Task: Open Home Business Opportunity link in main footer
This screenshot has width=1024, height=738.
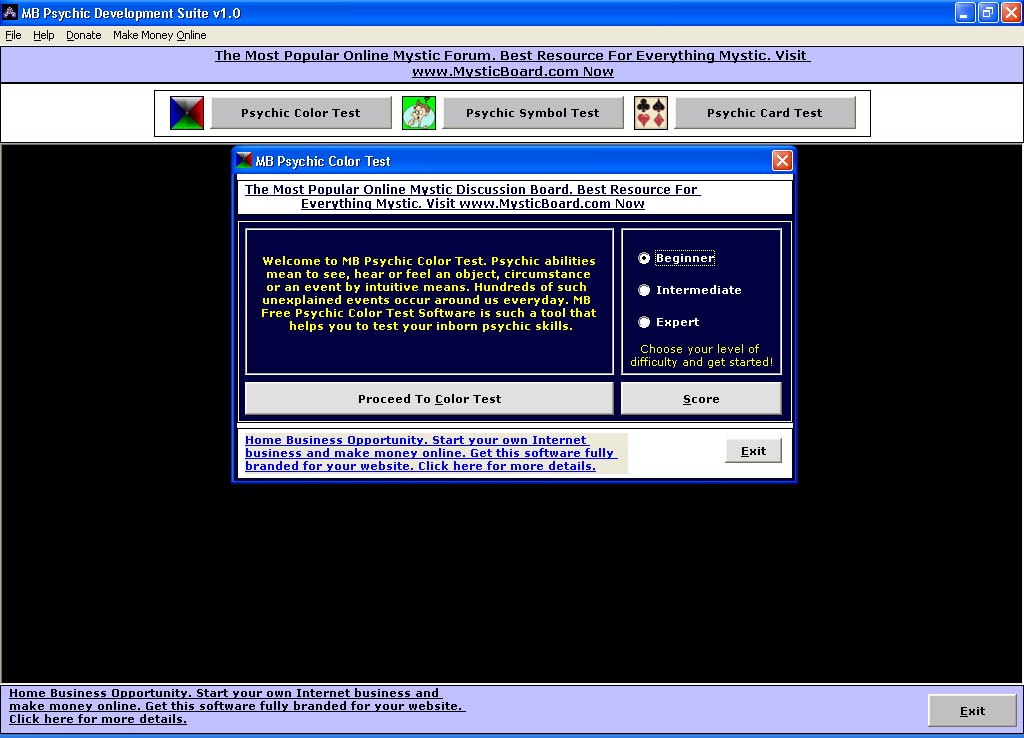Action: point(237,706)
